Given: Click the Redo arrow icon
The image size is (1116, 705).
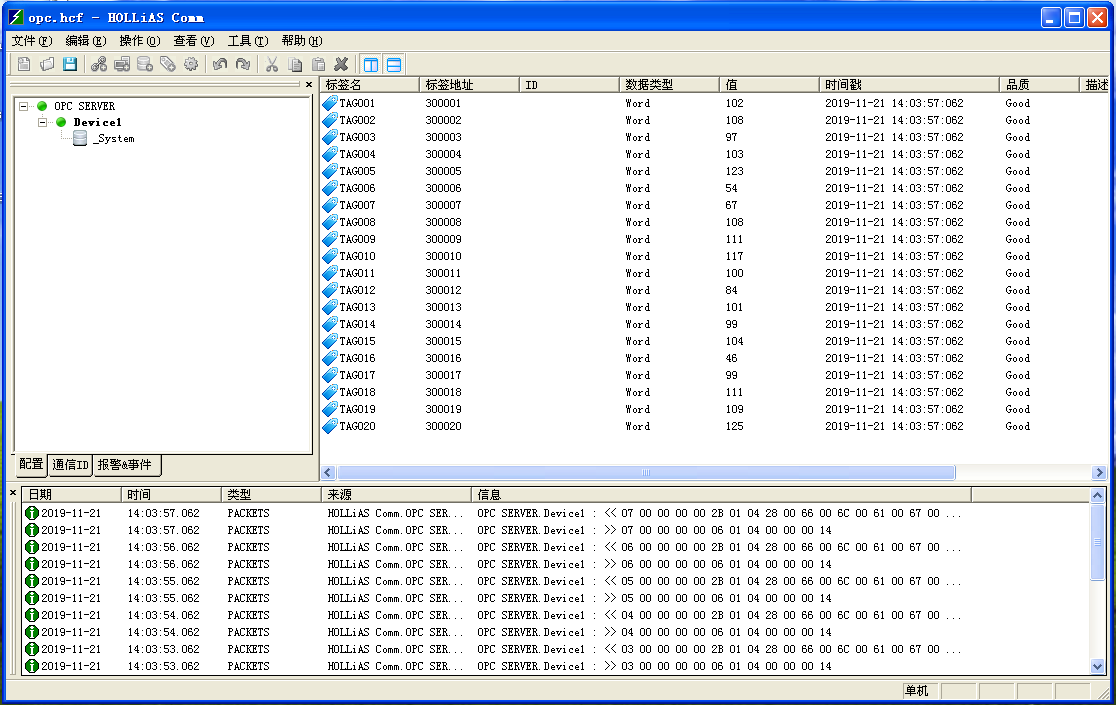Looking at the screenshot, I should click(243, 64).
